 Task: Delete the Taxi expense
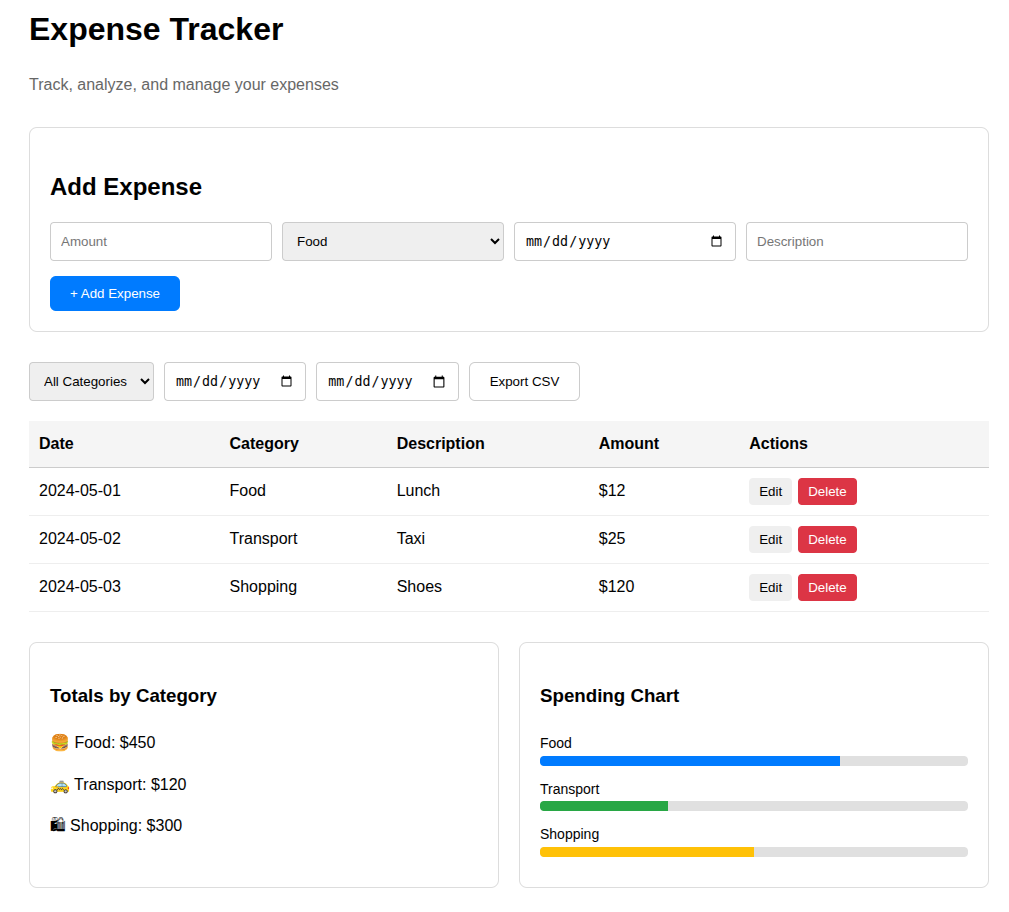pos(827,539)
